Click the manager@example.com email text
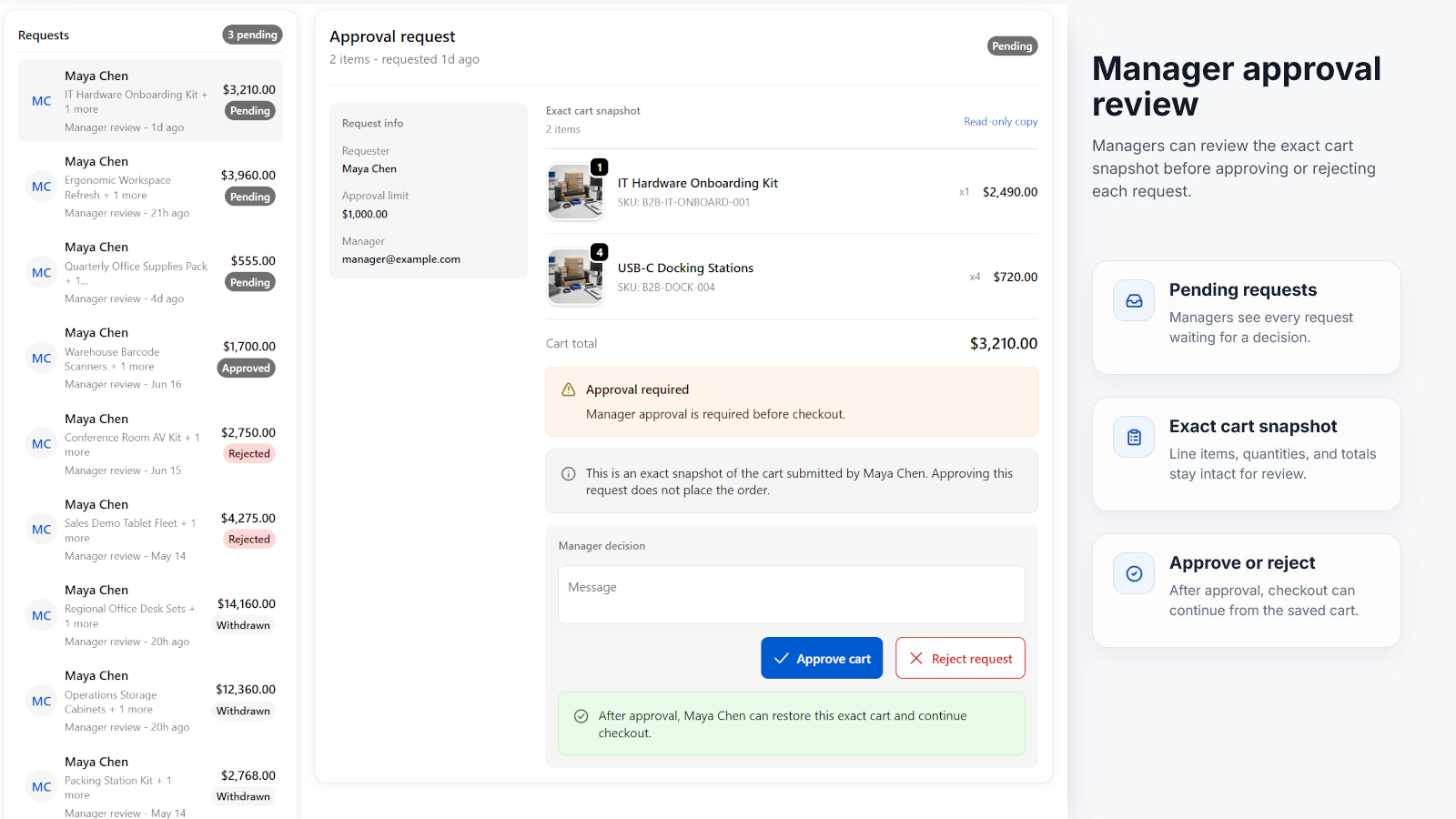 pyautogui.click(x=401, y=259)
